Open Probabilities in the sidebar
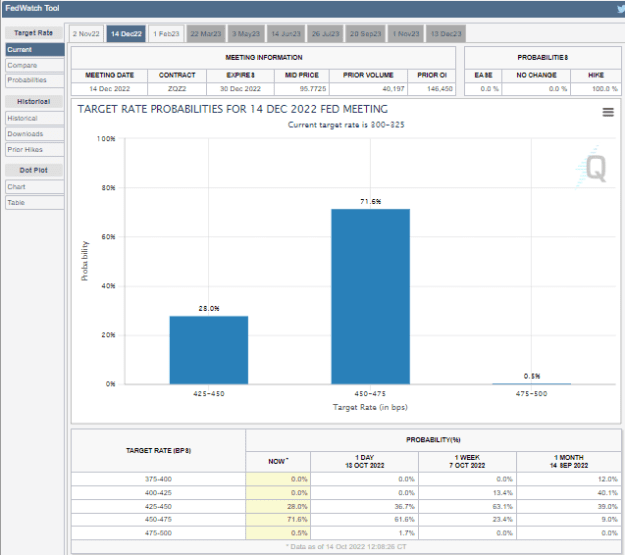 click(35, 80)
